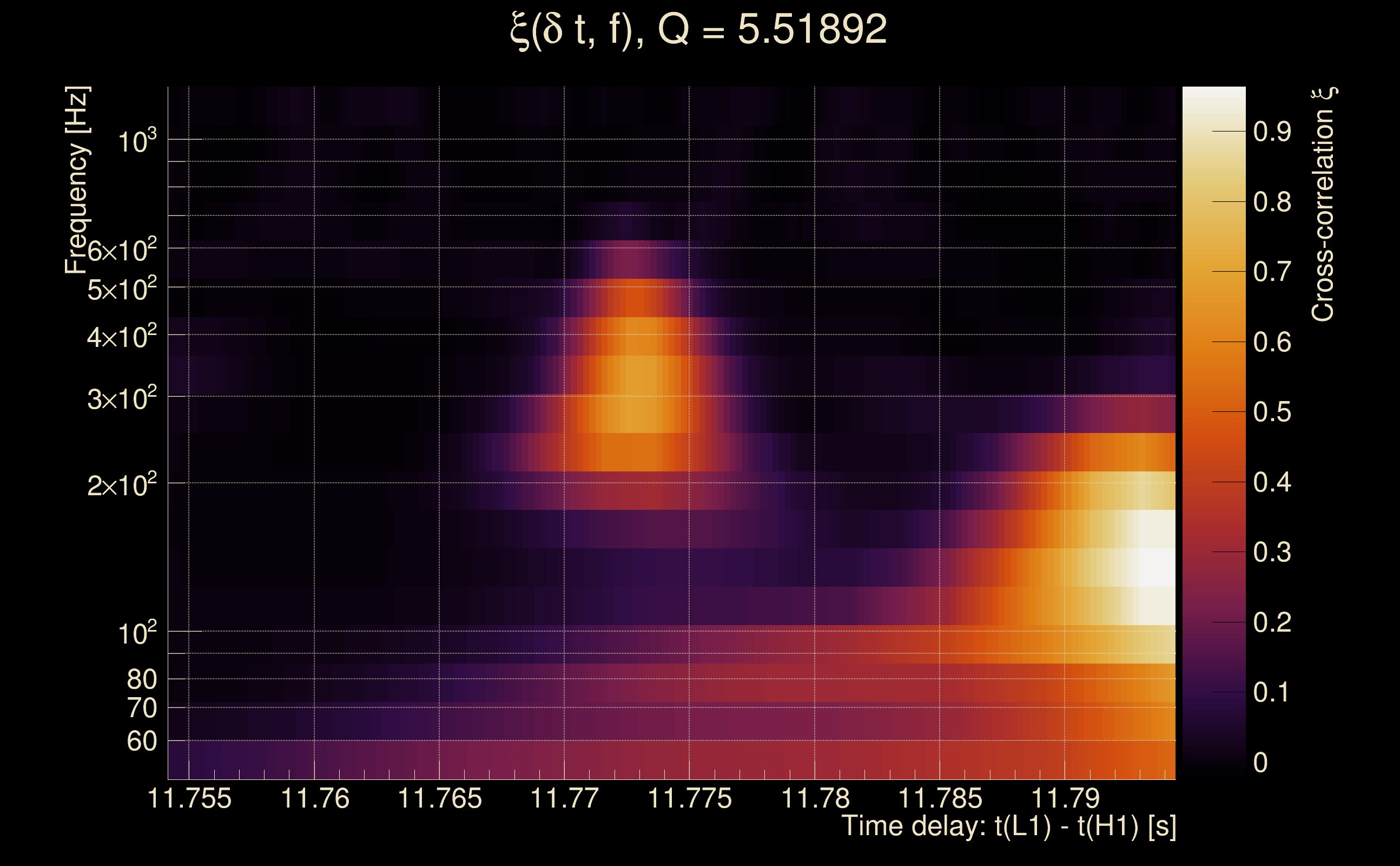
Task: Click the 3×10² frequency tick label
Action: pyautogui.click(x=121, y=399)
